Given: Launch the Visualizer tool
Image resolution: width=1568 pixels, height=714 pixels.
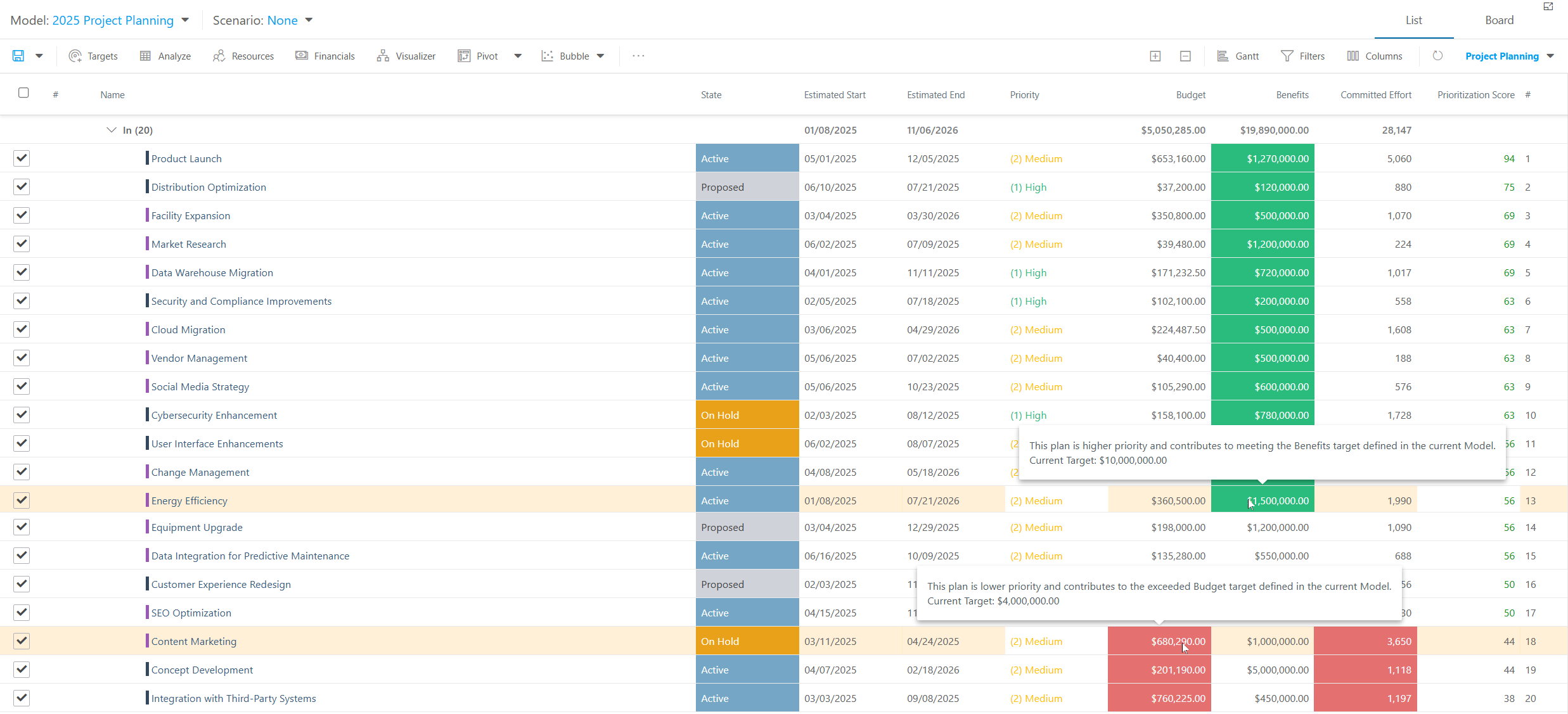Looking at the screenshot, I should (406, 56).
